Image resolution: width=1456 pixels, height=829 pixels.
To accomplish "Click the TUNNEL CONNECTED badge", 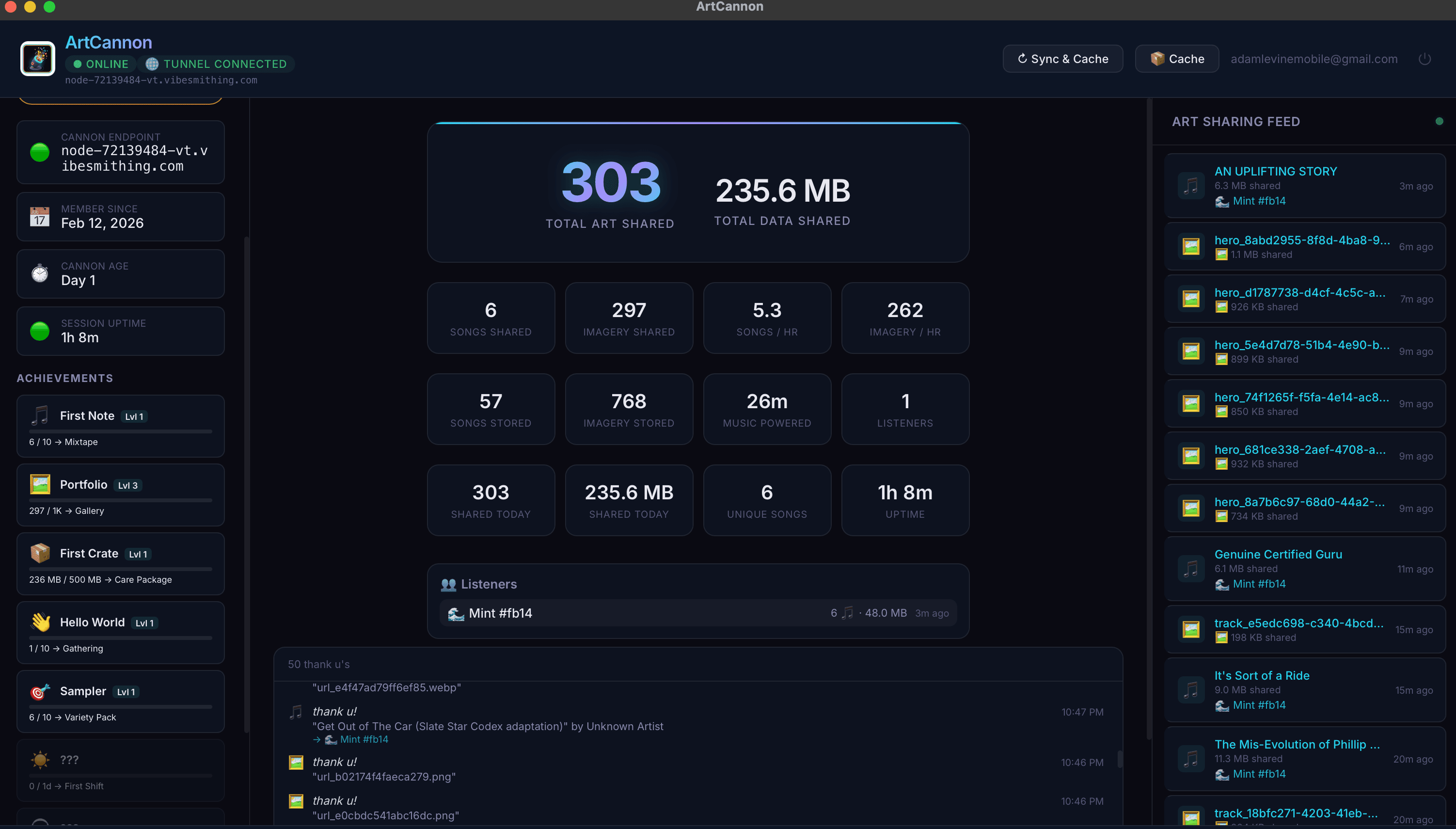I will coord(217,64).
